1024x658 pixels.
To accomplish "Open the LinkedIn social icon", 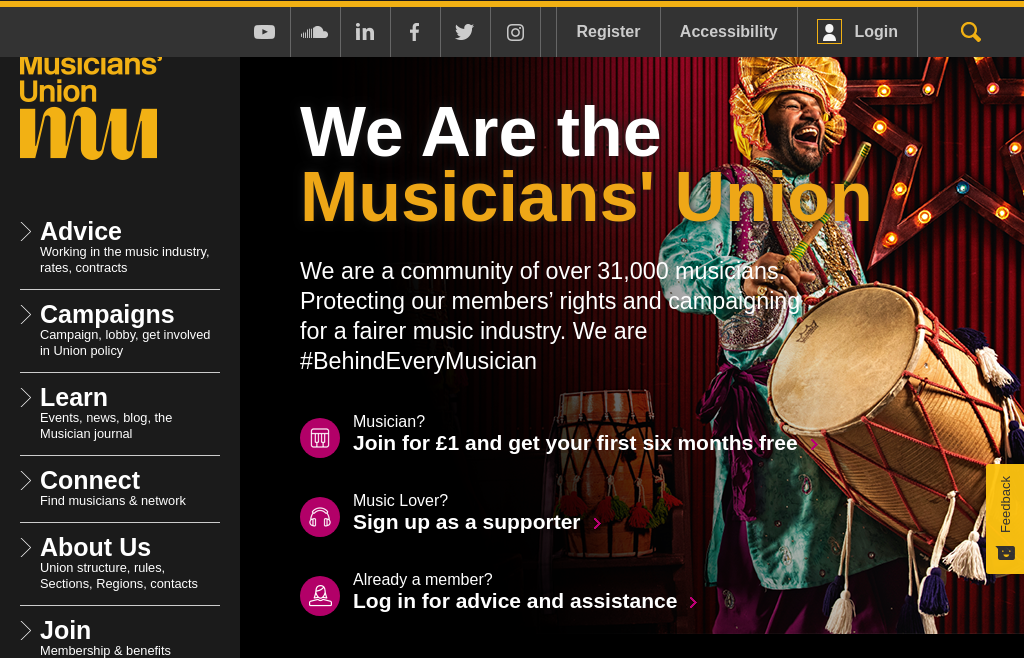I will click(365, 32).
